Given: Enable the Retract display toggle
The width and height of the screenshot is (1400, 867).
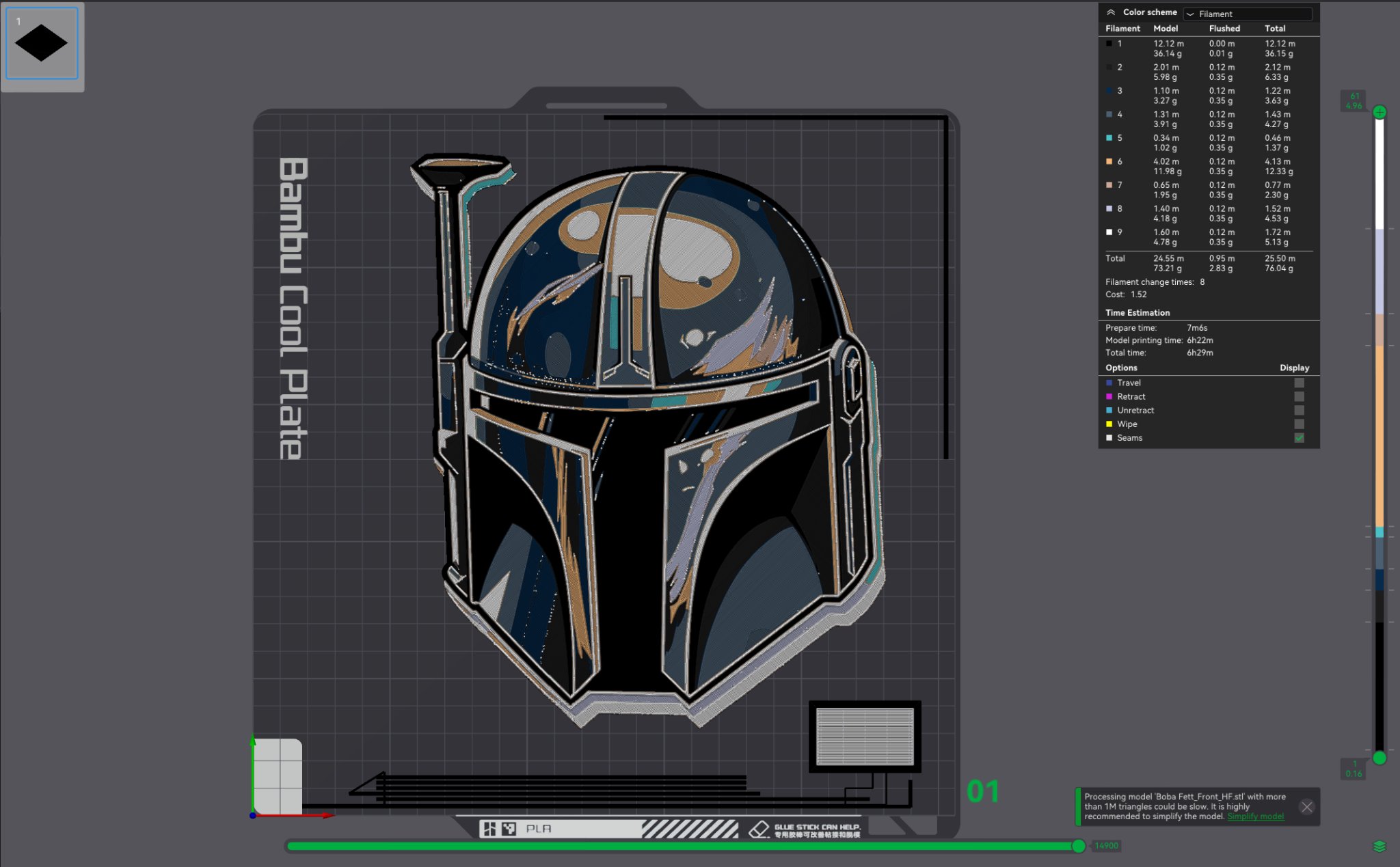Looking at the screenshot, I should tap(1299, 396).
